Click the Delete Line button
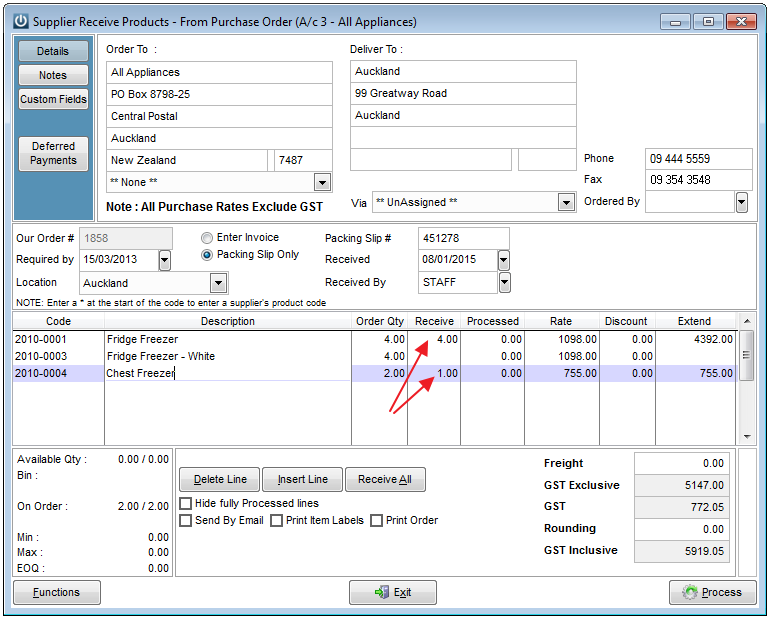The image size is (770, 620). coord(220,480)
